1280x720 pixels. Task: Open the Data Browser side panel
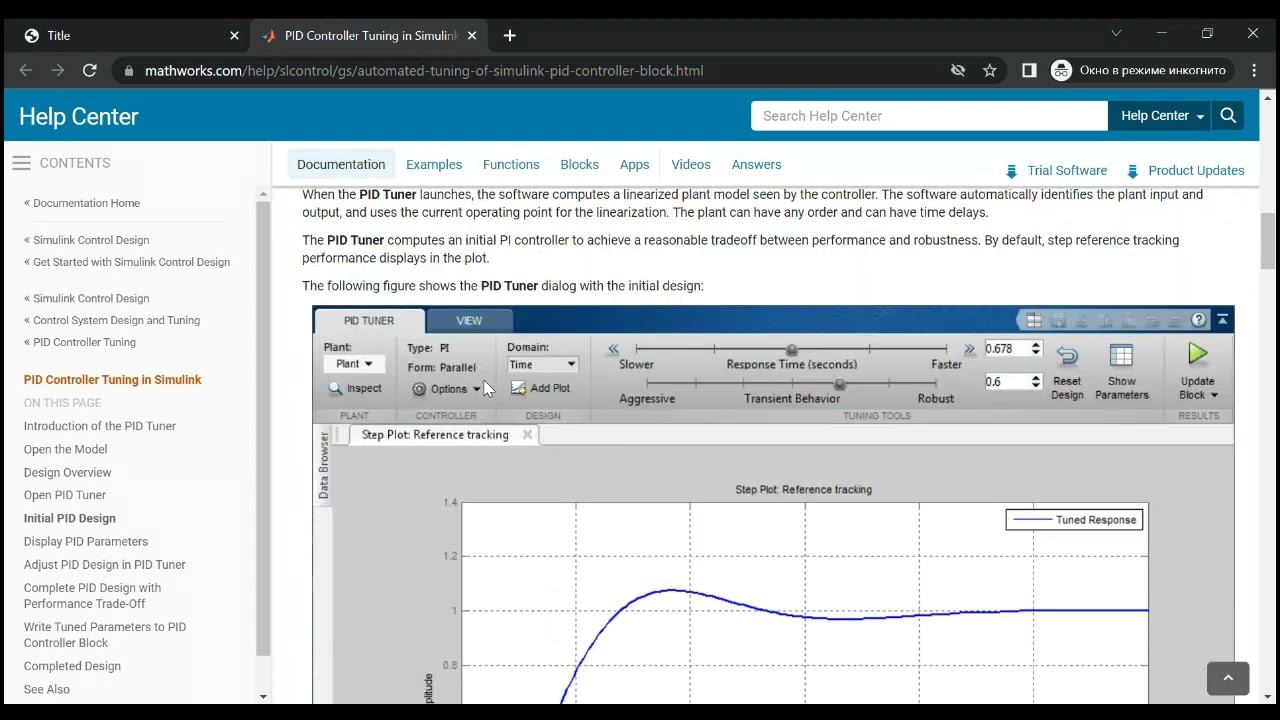pos(324,465)
